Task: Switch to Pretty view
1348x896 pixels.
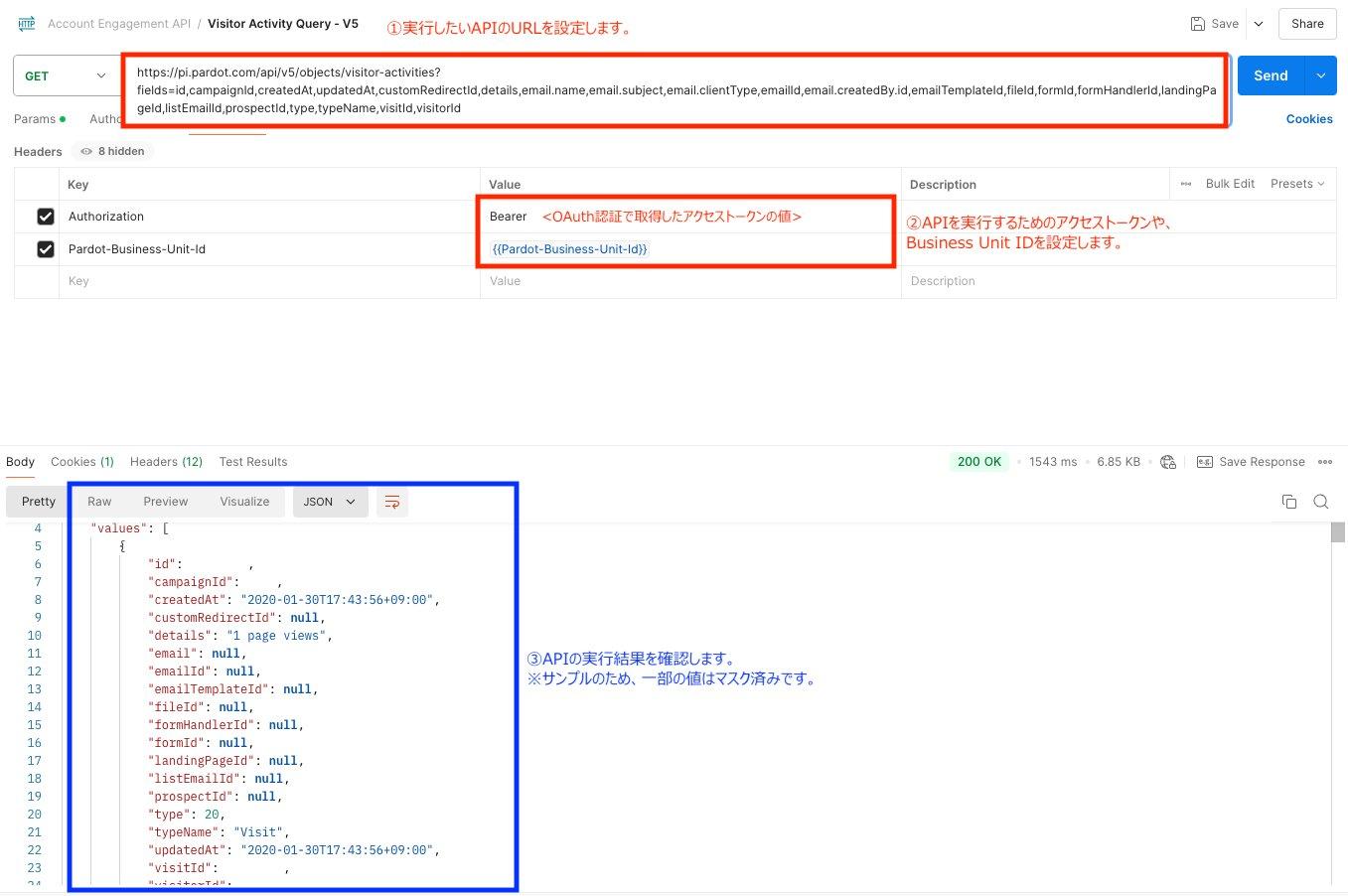Action: click(x=39, y=502)
